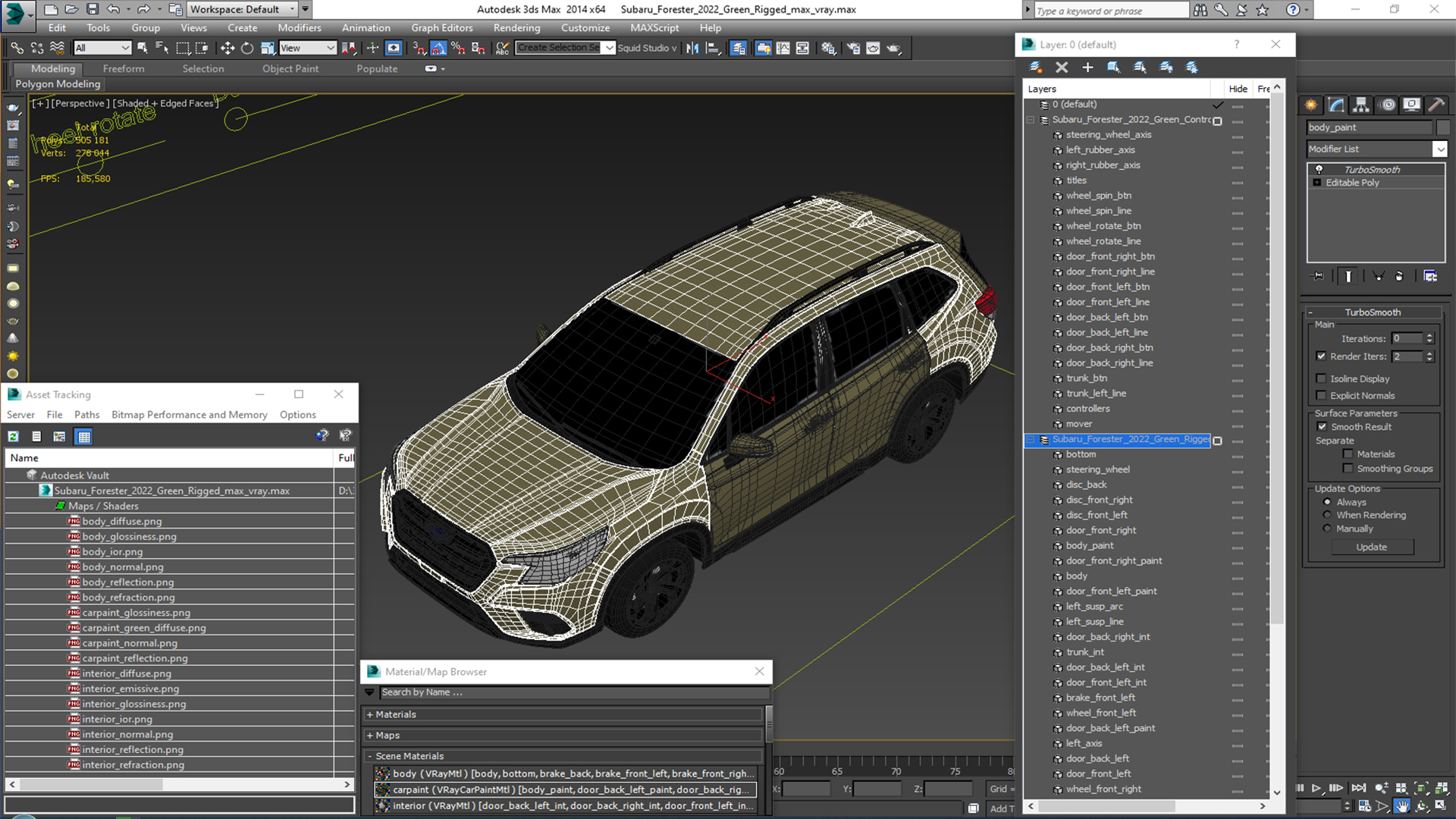Switch to the Object Paint ribbon tab

(290, 68)
